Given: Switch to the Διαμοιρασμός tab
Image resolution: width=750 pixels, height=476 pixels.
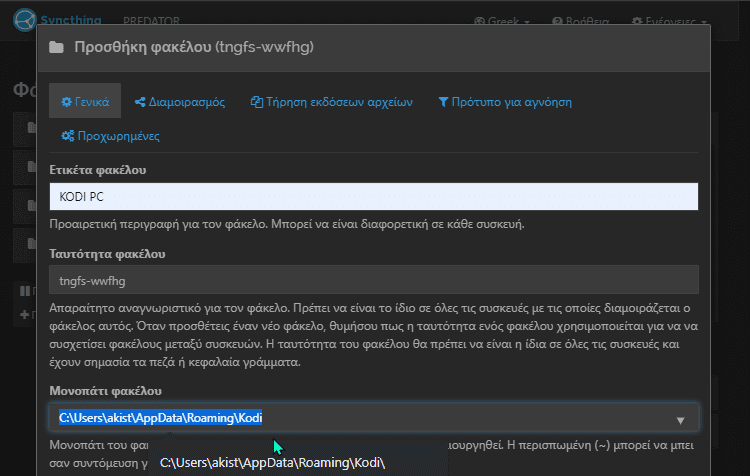Looking at the screenshot, I should click(x=180, y=101).
